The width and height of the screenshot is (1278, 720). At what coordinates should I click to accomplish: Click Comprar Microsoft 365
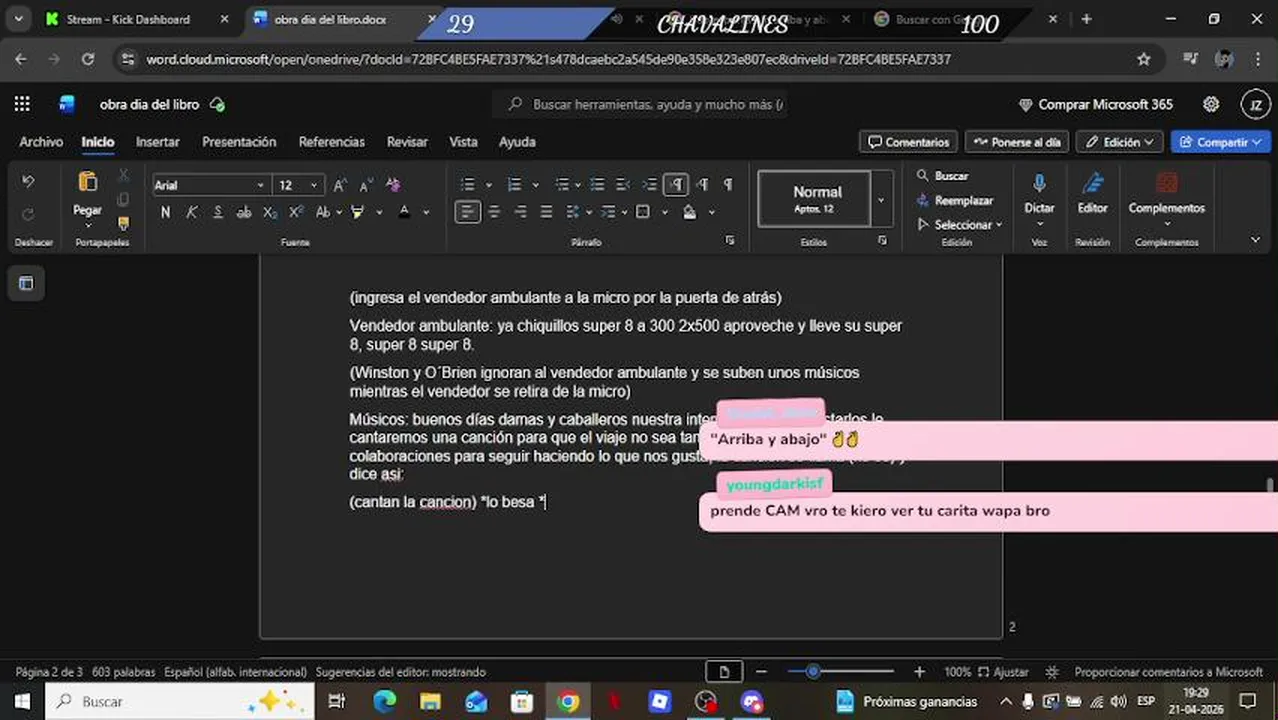point(1095,104)
